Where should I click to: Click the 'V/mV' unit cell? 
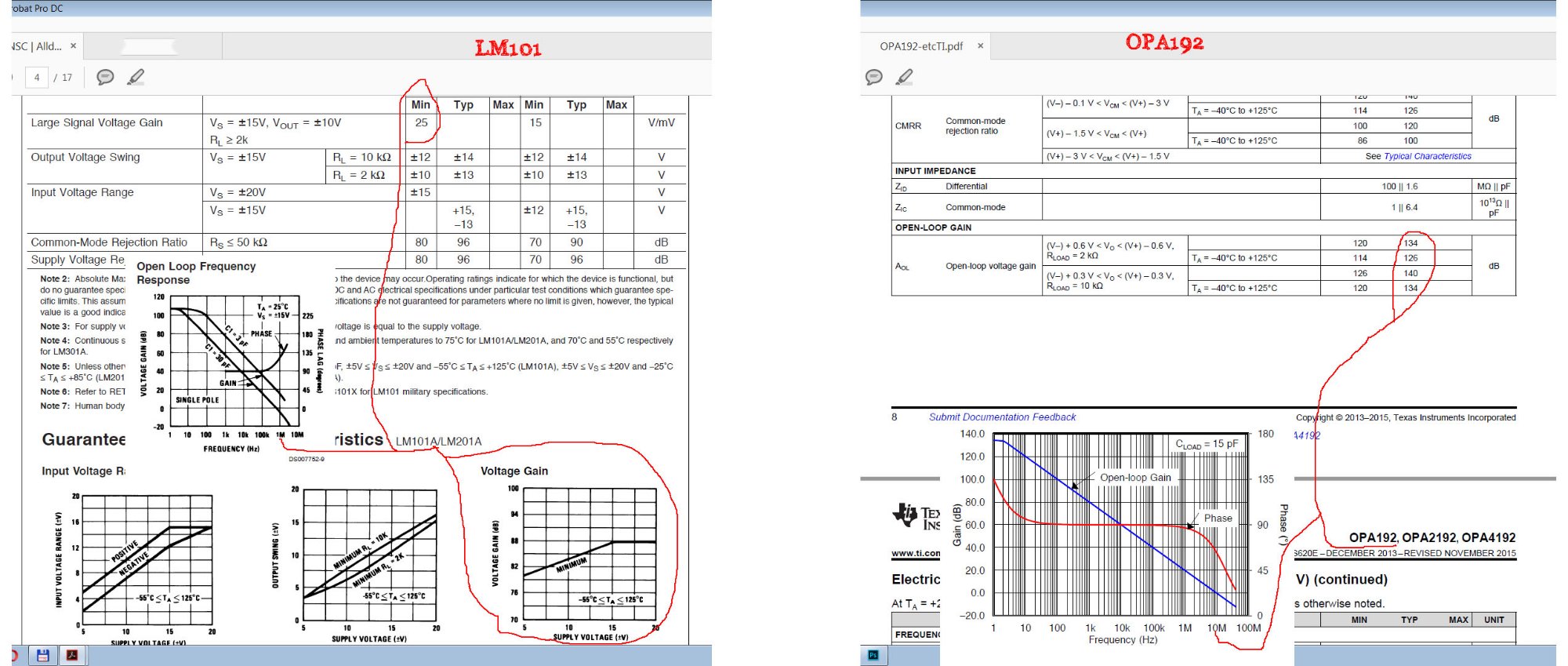pyautogui.click(x=662, y=122)
